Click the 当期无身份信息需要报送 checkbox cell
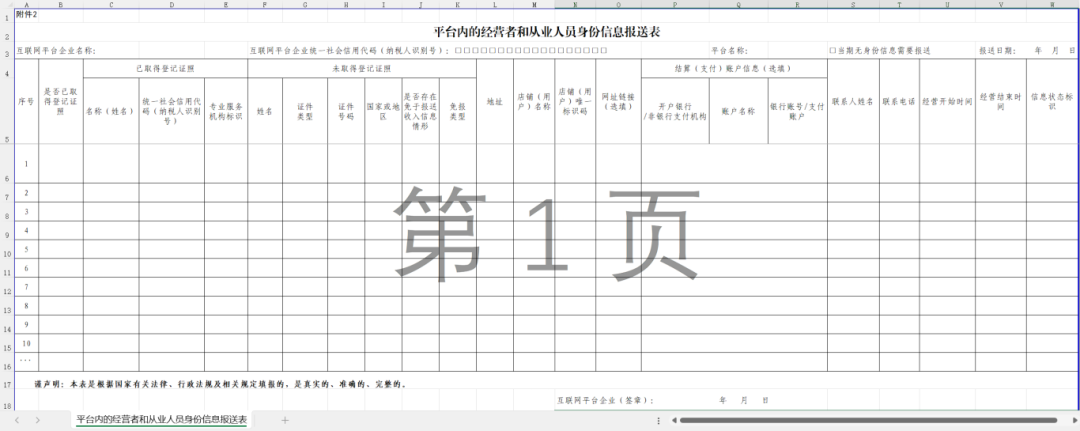The image size is (1080, 431). click(880, 50)
